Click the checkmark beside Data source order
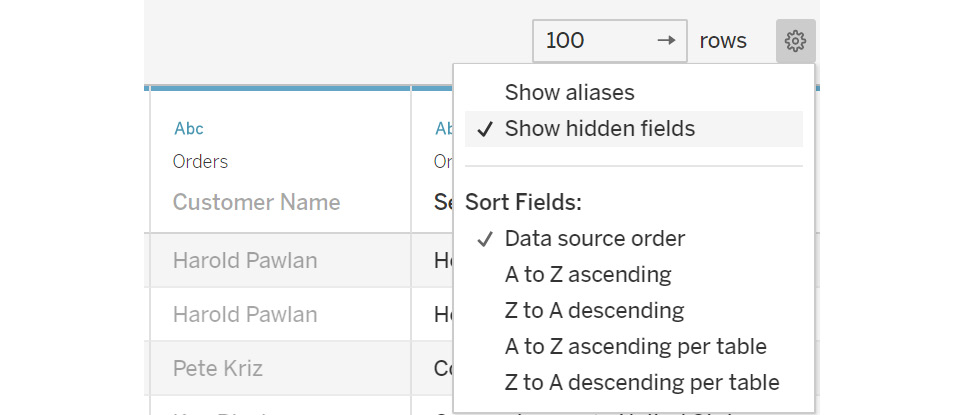Image resolution: width=963 pixels, height=415 pixels. [485, 239]
